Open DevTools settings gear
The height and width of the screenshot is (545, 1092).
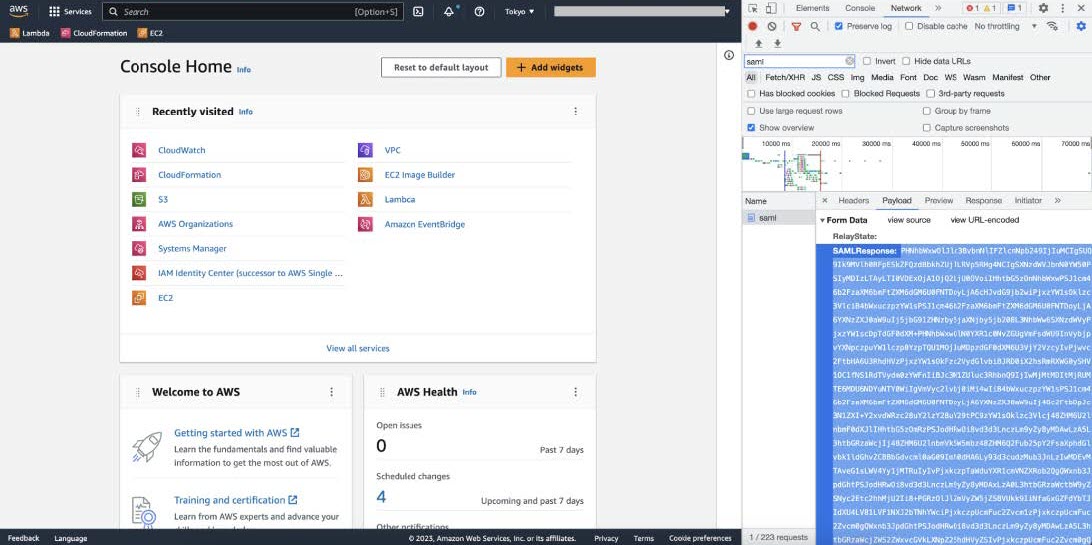point(1043,8)
